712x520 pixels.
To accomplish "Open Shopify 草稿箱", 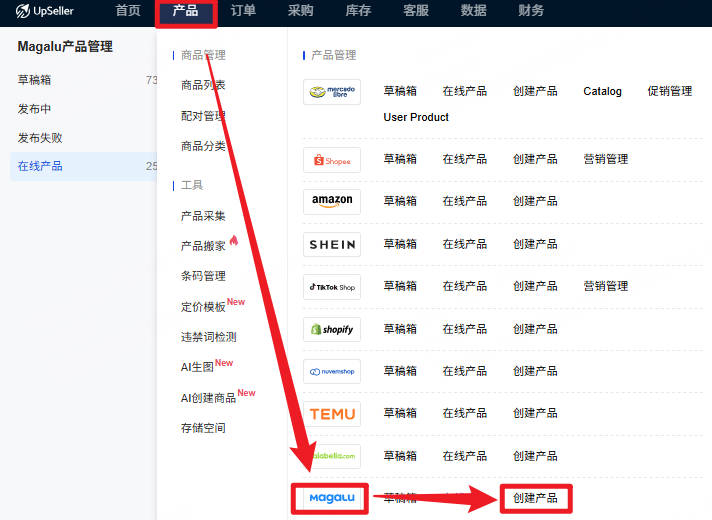I will [400, 329].
